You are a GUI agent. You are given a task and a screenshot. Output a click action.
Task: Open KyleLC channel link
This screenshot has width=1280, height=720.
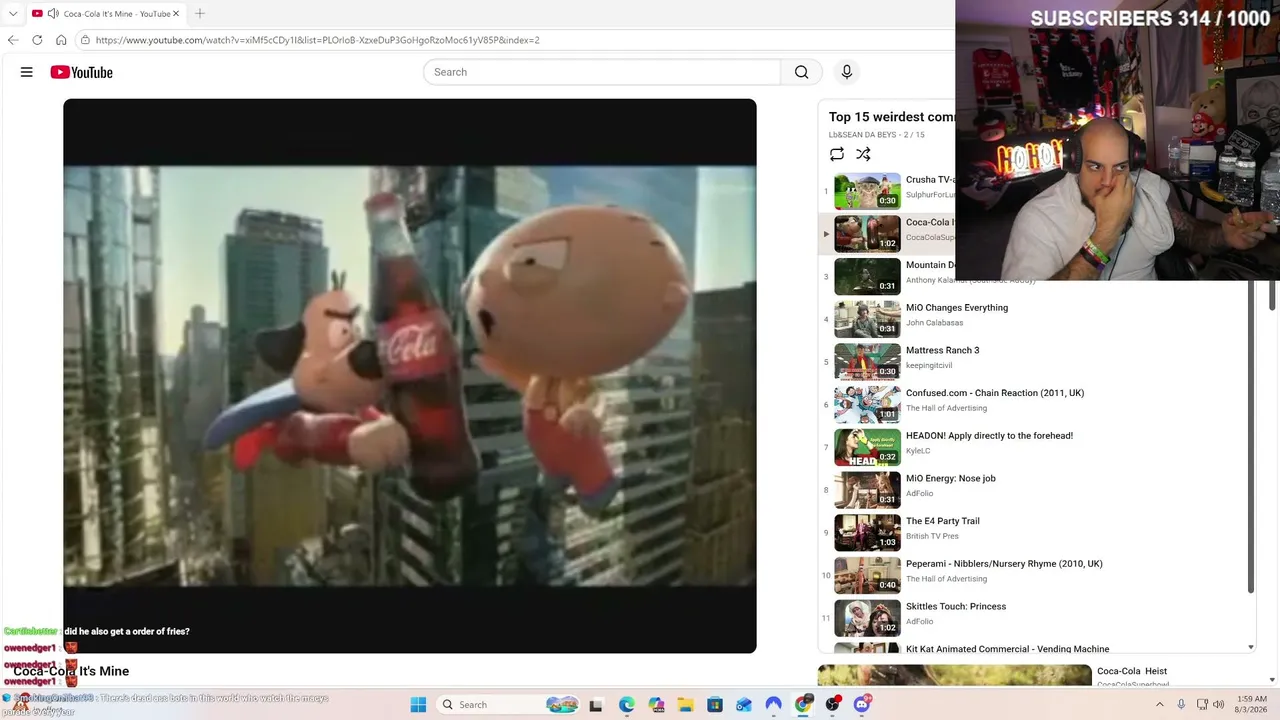coord(918,451)
